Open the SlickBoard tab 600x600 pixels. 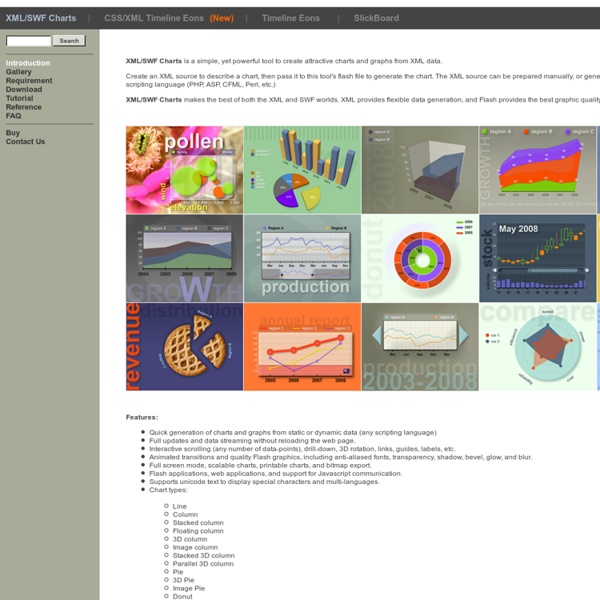[376, 18]
